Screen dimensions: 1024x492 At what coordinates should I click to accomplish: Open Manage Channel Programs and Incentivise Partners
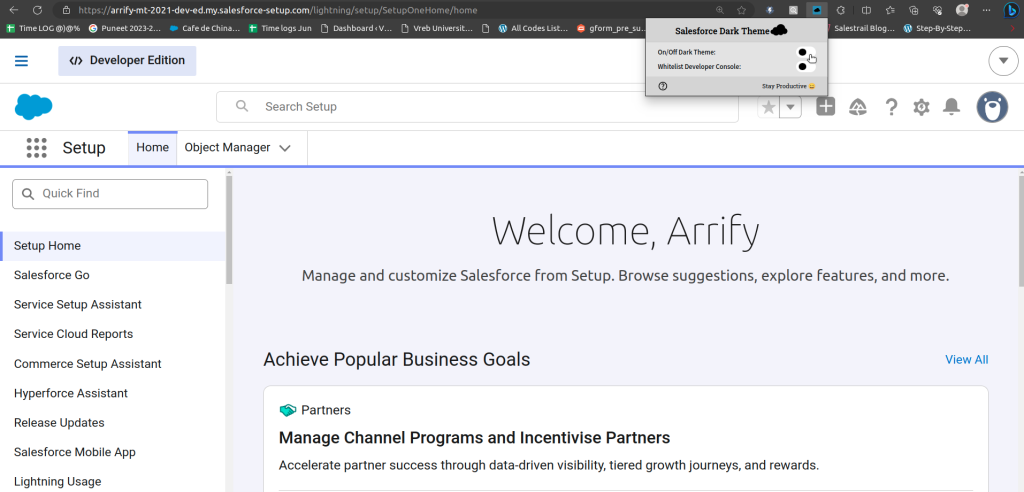click(x=474, y=438)
